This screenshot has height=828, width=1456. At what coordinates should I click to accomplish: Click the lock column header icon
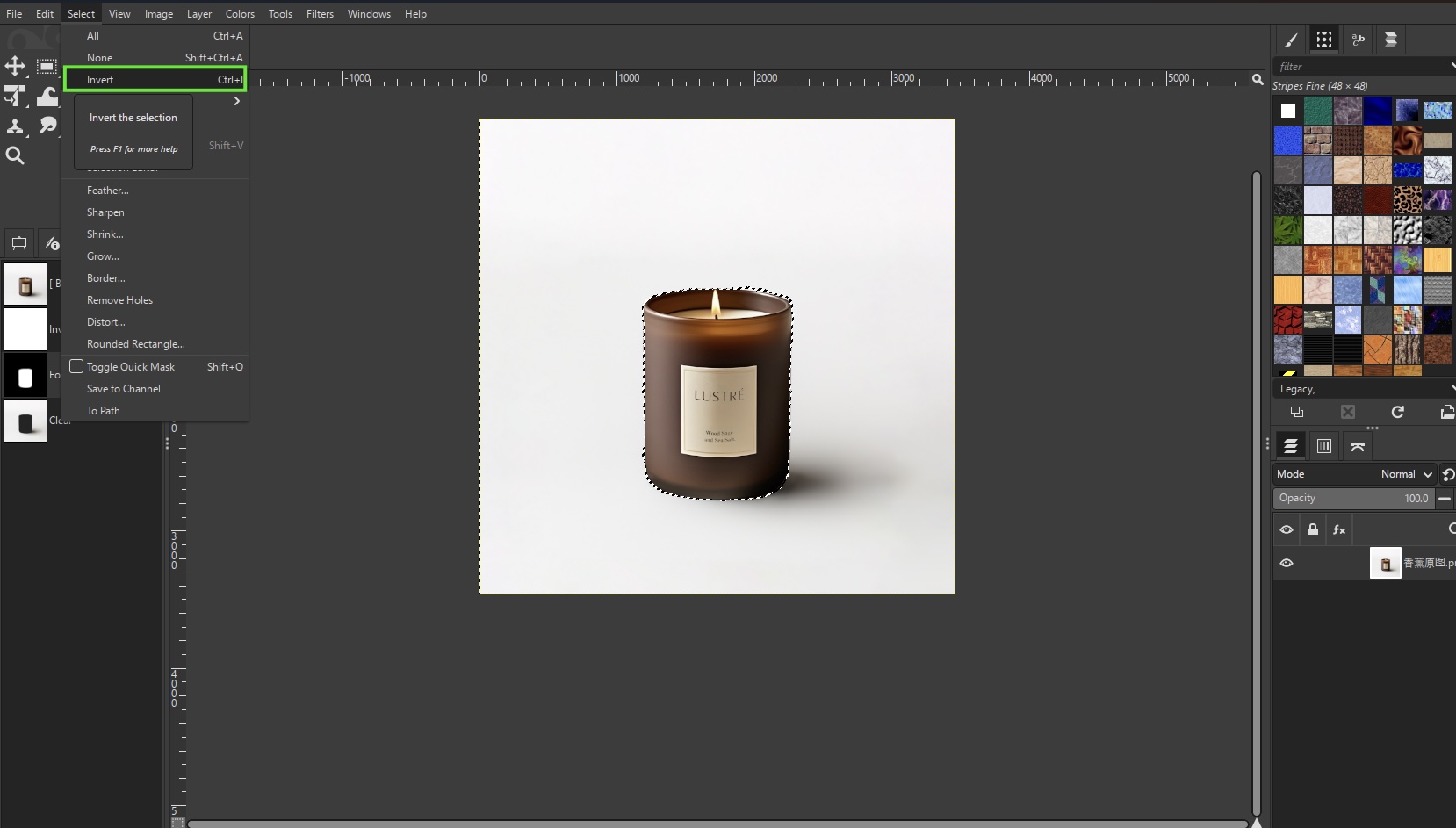[x=1313, y=529]
